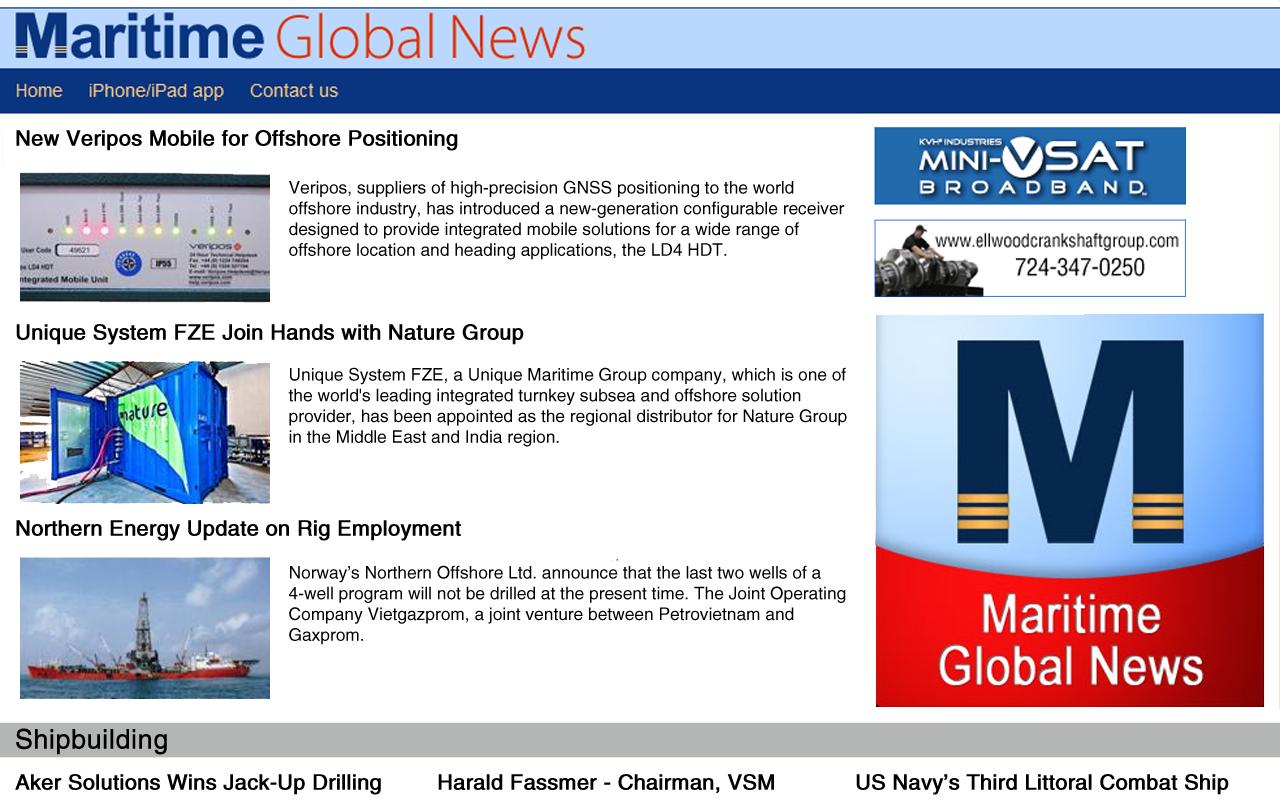Click the large Maritime Global News app logo
Screen dimensions: 1280x800
click(x=1070, y=510)
